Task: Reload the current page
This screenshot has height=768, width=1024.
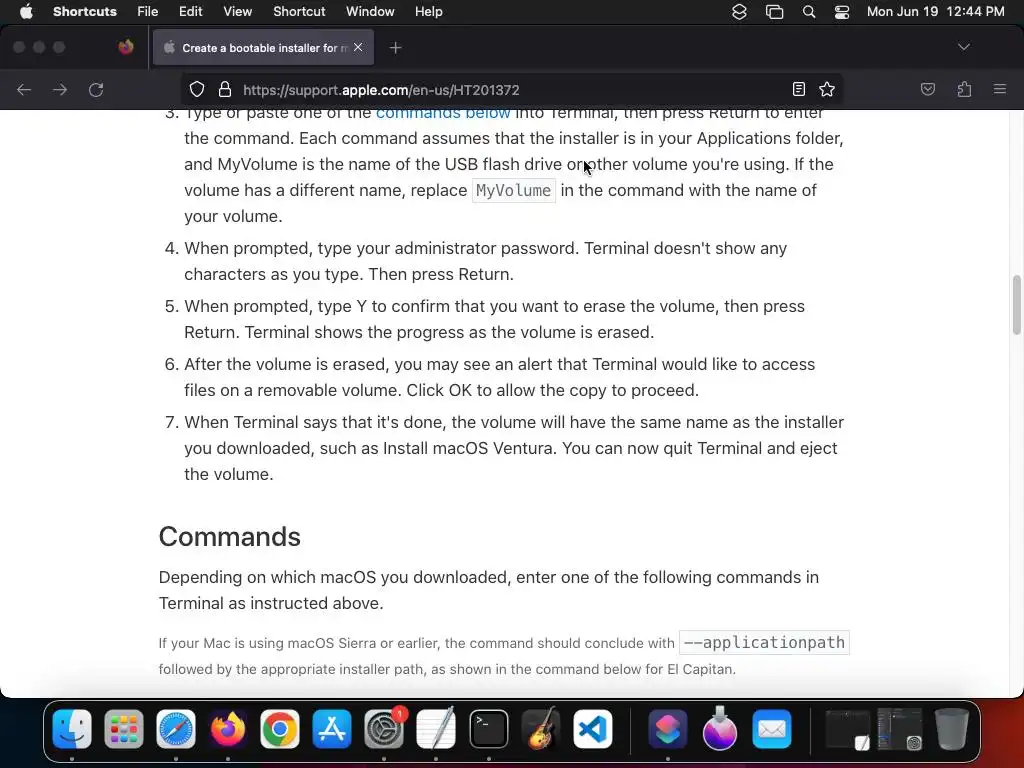Action: tap(96, 89)
